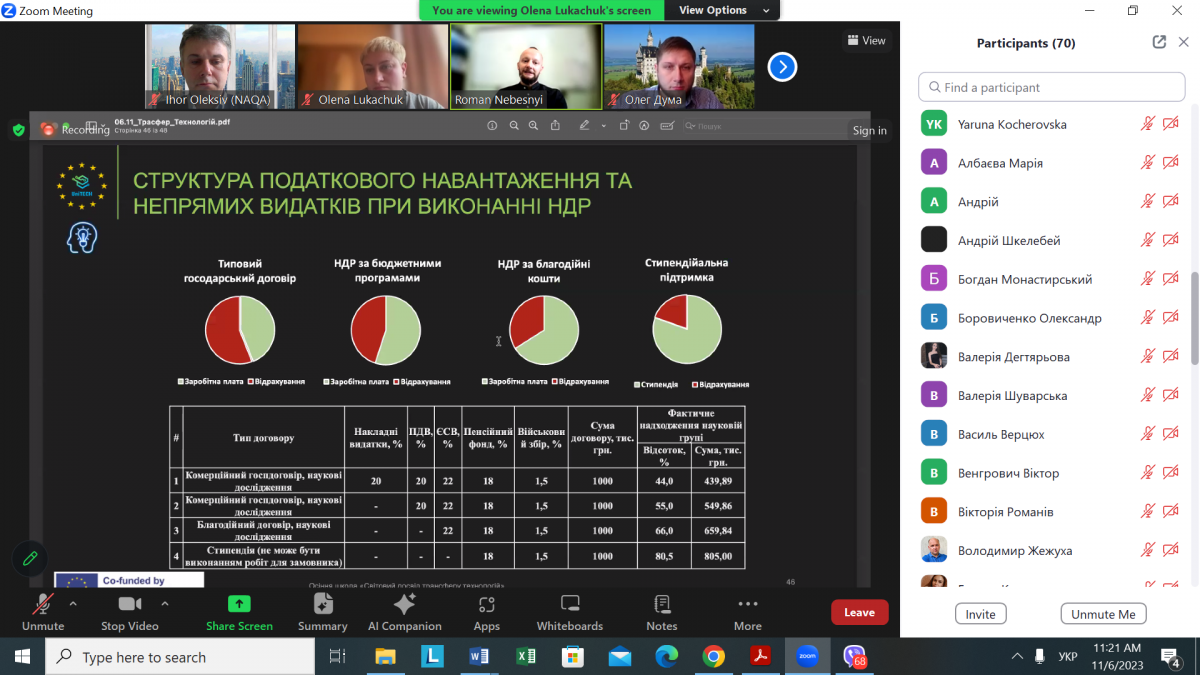
Task: Unmute the microphone
Action: point(43,611)
